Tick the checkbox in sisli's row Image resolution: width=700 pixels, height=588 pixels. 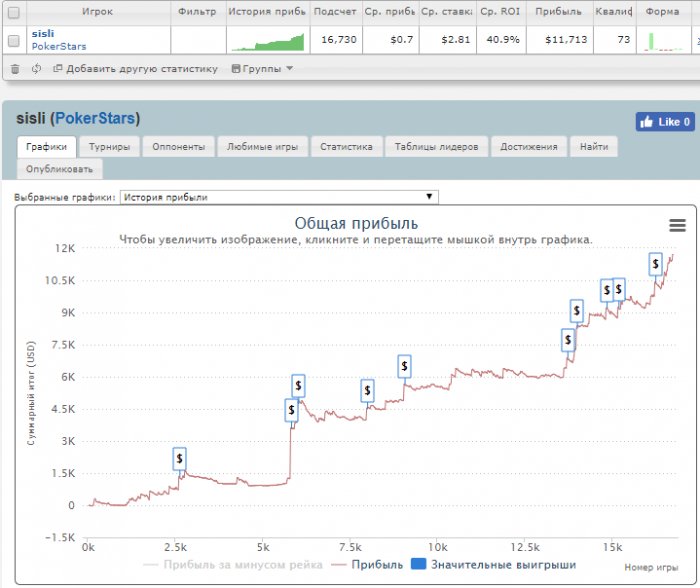pyautogui.click(x=14, y=41)
